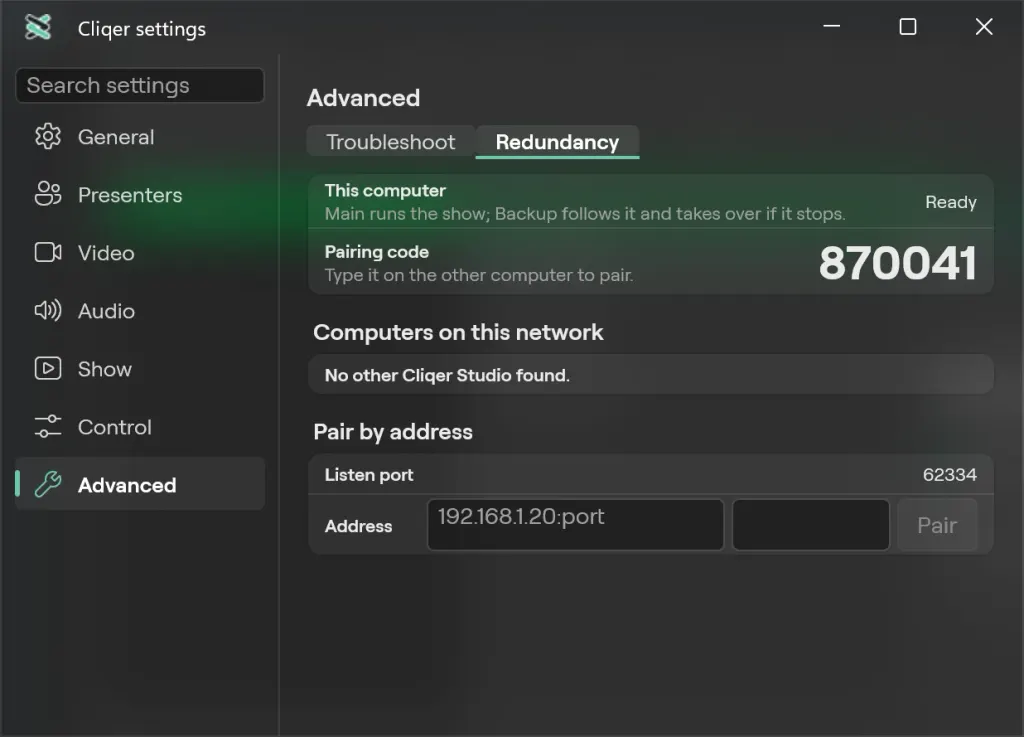Screen dimensions: 1024x737
Task: Click 'Main runs the show' description text
Action: click(584, 213)
